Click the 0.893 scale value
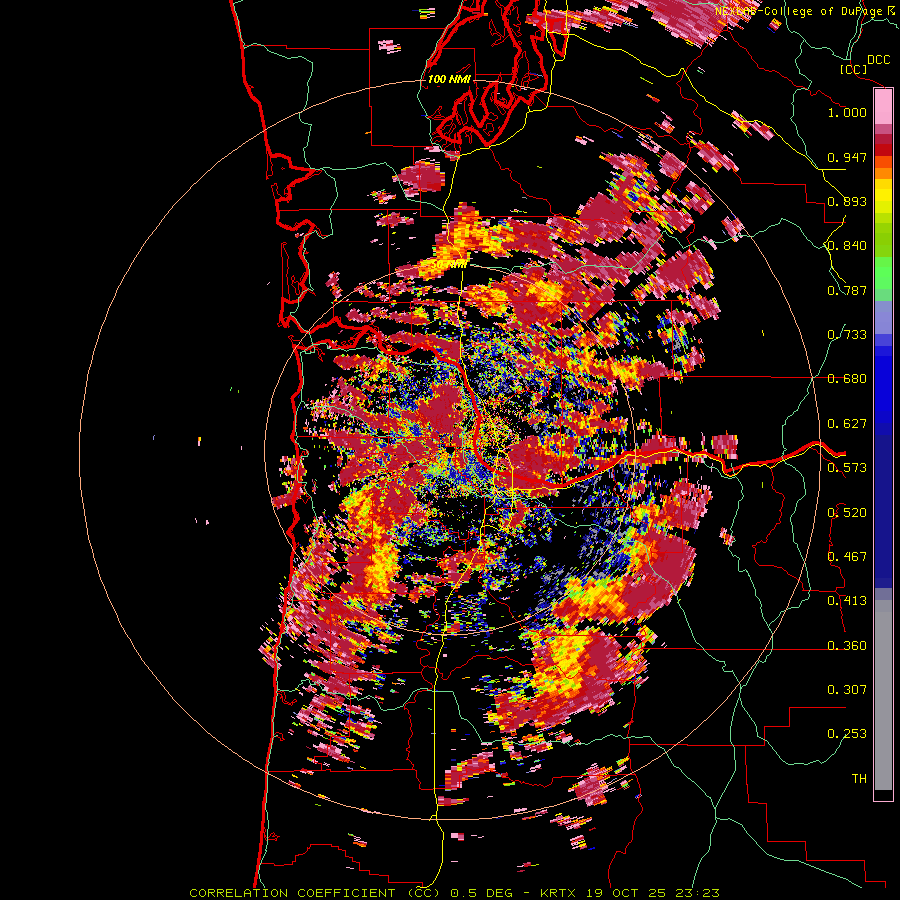The width and height of the screenshot is (900, 900). (847, 201)
